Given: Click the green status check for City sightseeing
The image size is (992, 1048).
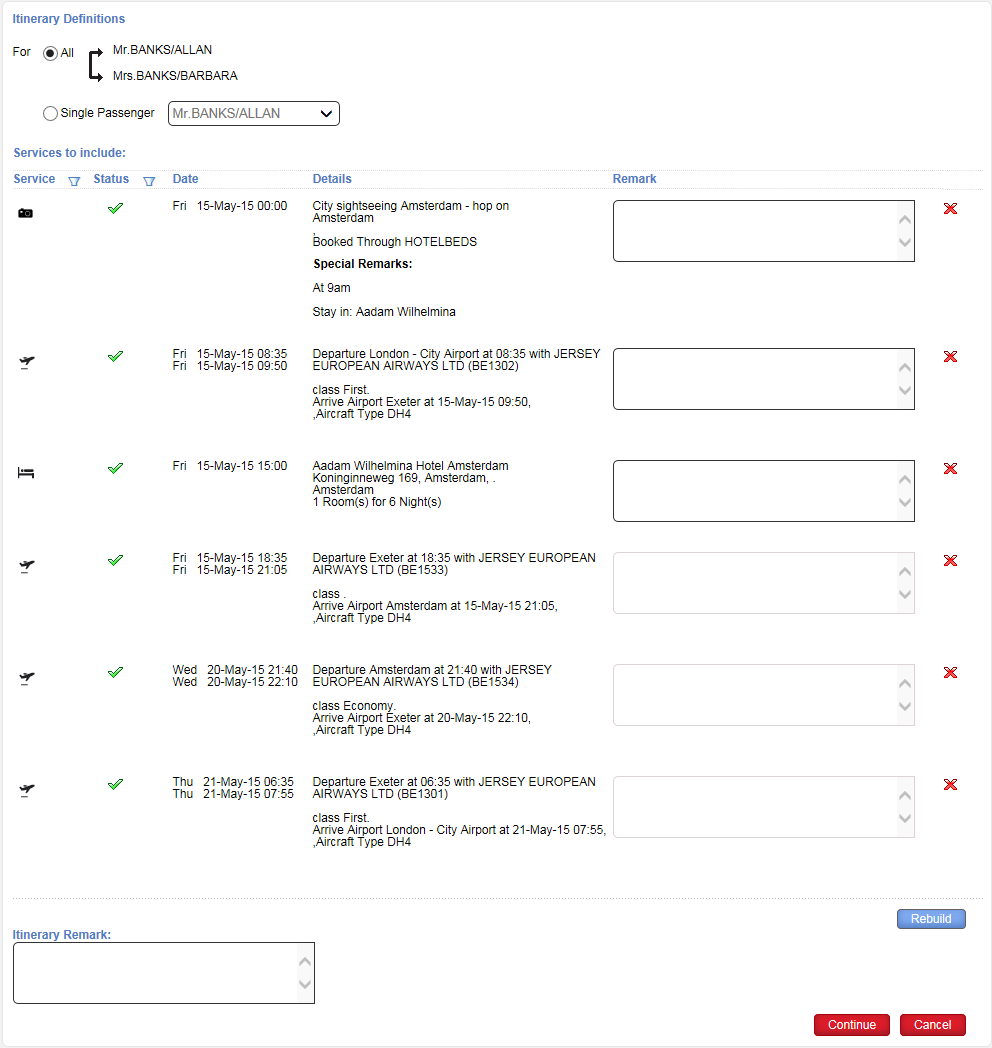Looking at the screenshot, I should coord(115,209).
